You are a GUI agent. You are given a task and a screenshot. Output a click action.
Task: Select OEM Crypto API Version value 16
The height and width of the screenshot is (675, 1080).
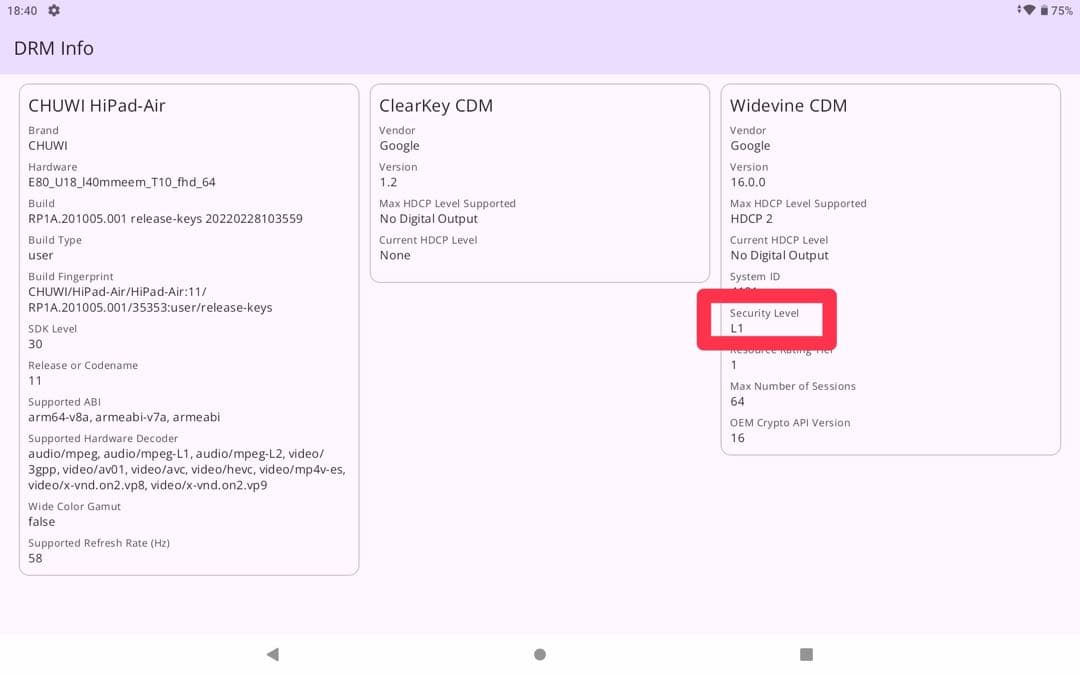point(737,437)
